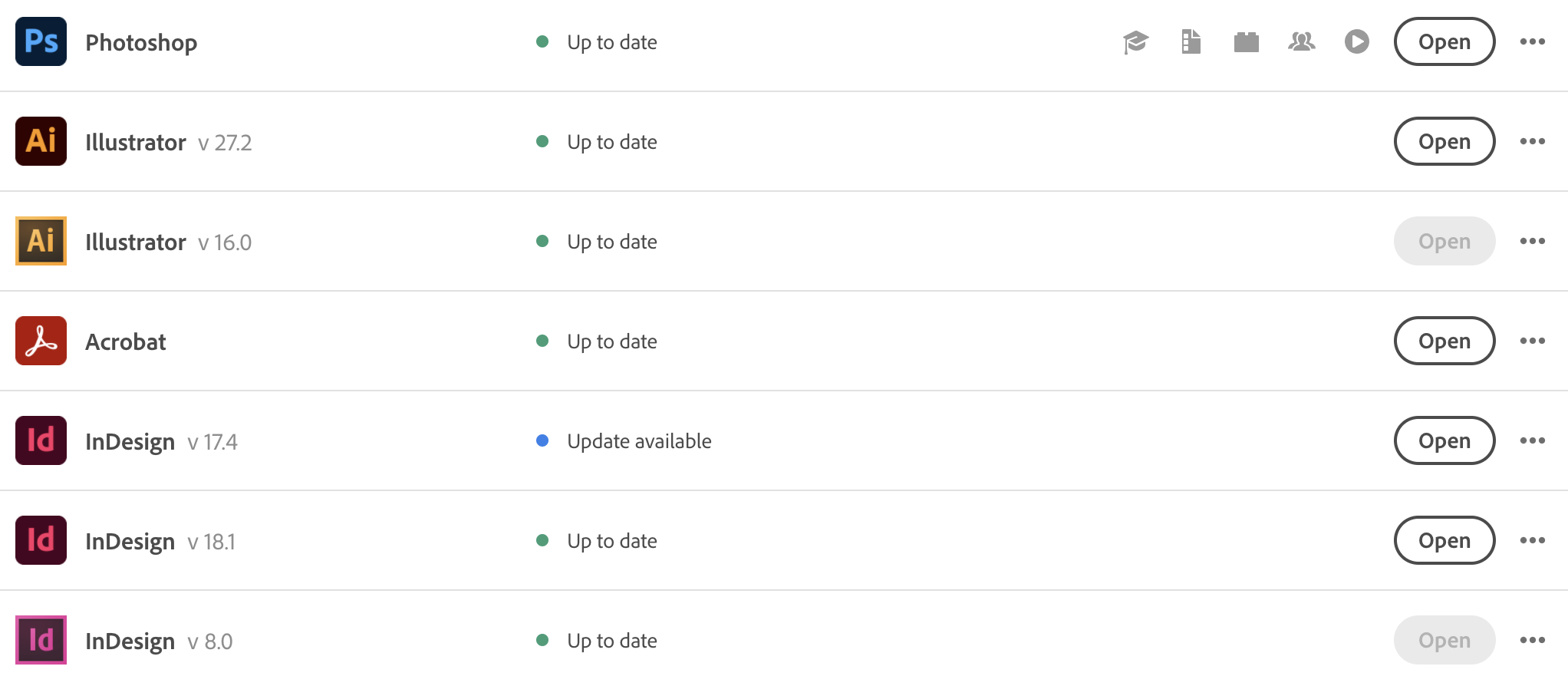Launch Acrobat with the Open button
The height and width of the screenshot is (686, 1568).
[1444, 341]
